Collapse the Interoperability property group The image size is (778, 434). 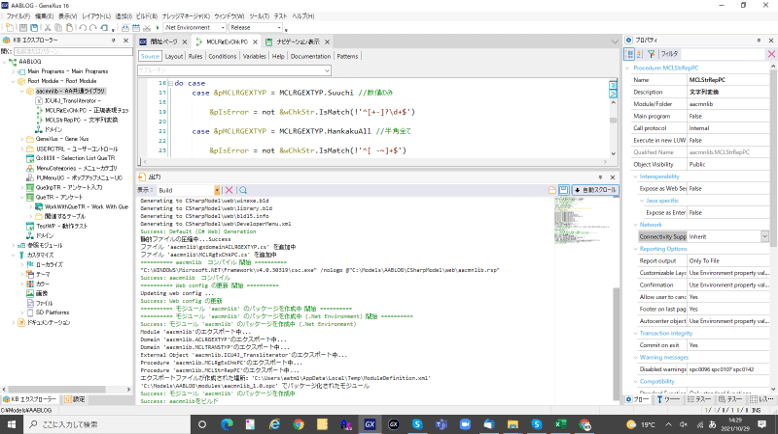[x=635, y=177]
